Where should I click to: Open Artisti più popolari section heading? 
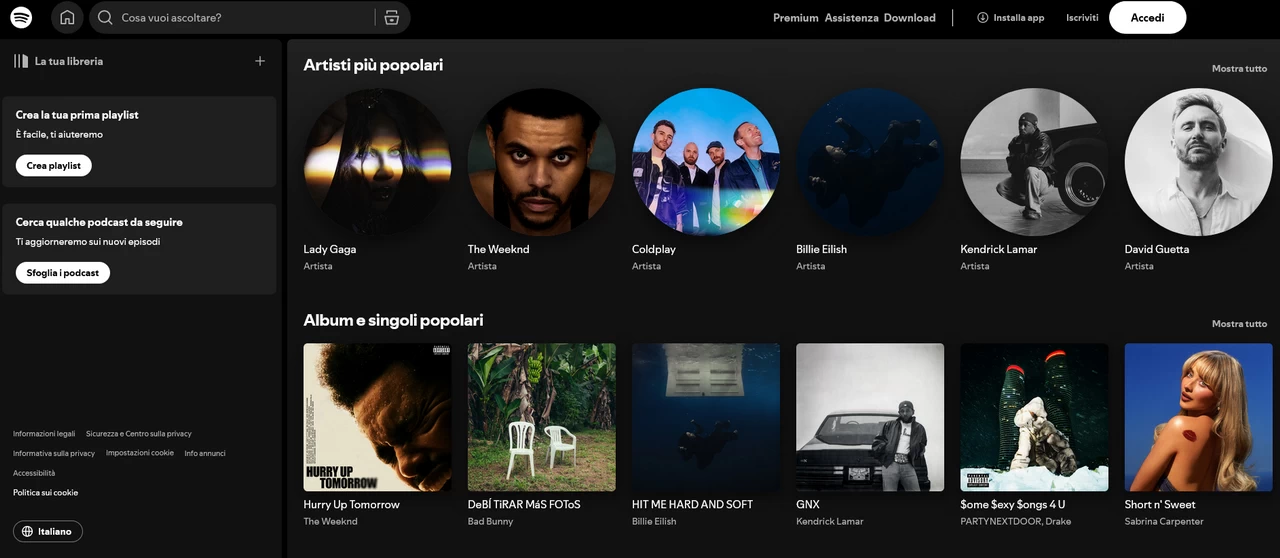373,65
